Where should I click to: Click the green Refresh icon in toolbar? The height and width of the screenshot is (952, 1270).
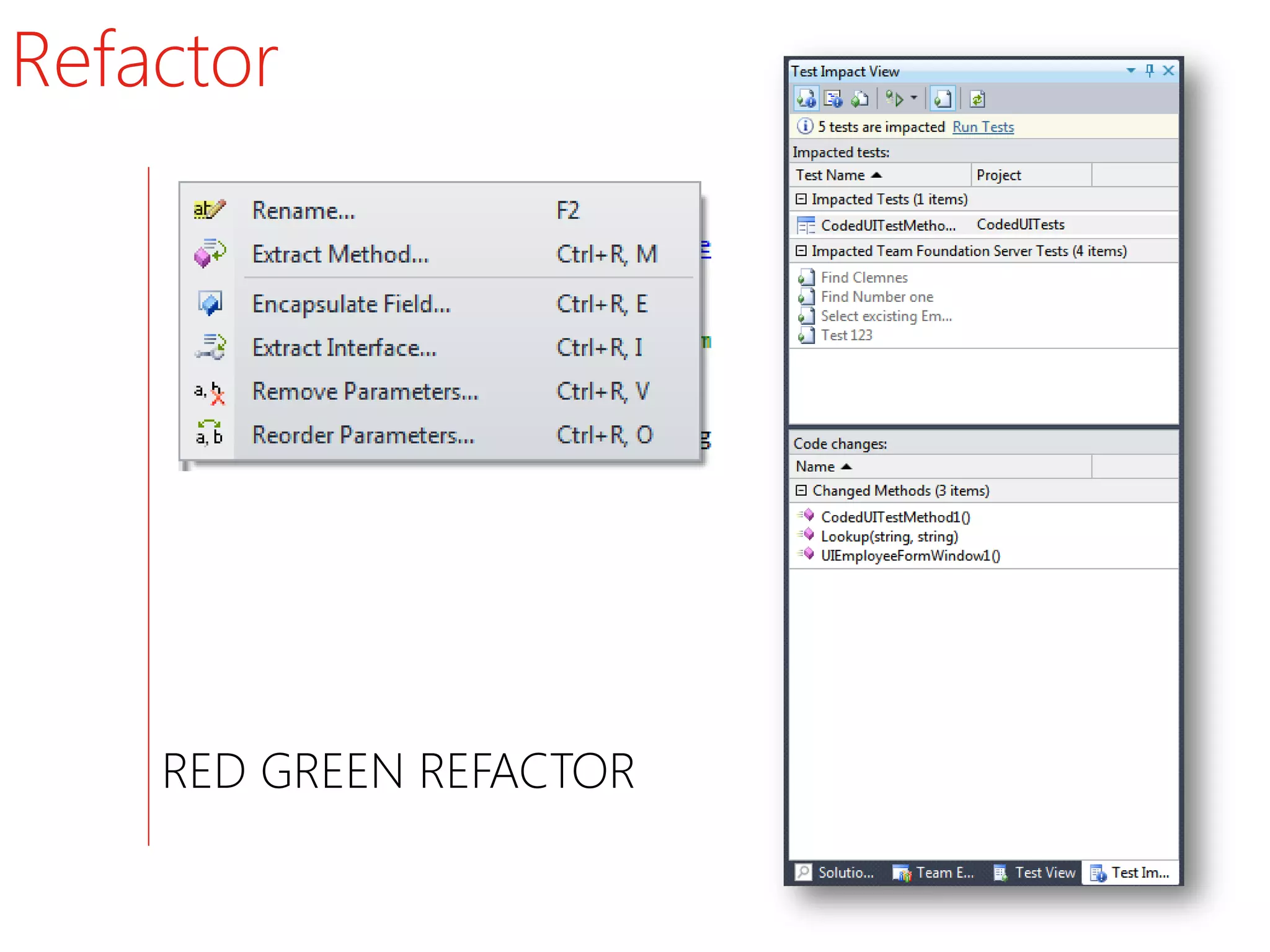pos(977,99)
